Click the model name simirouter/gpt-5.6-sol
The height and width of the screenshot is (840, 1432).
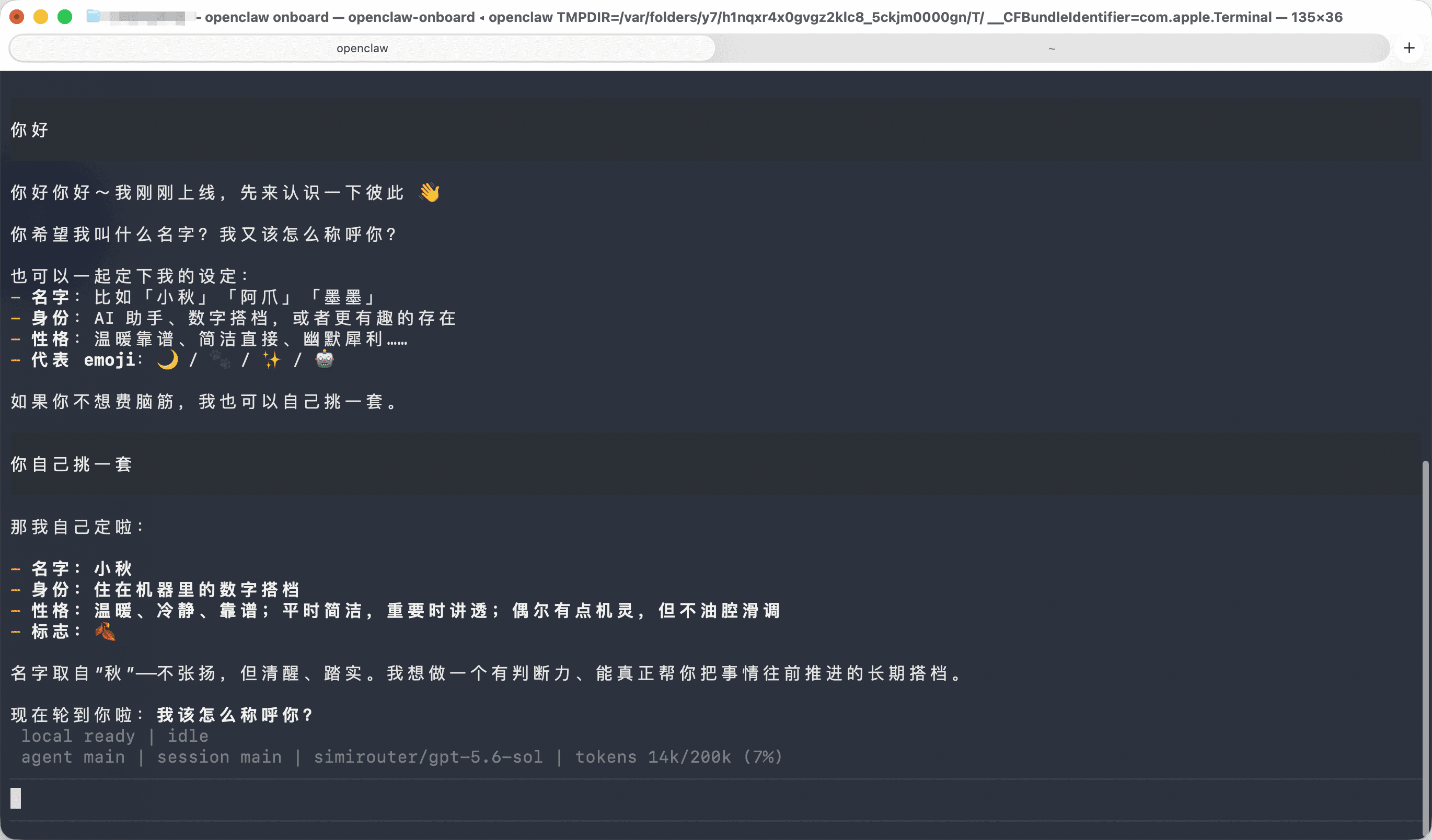click(x=429, y=757)
